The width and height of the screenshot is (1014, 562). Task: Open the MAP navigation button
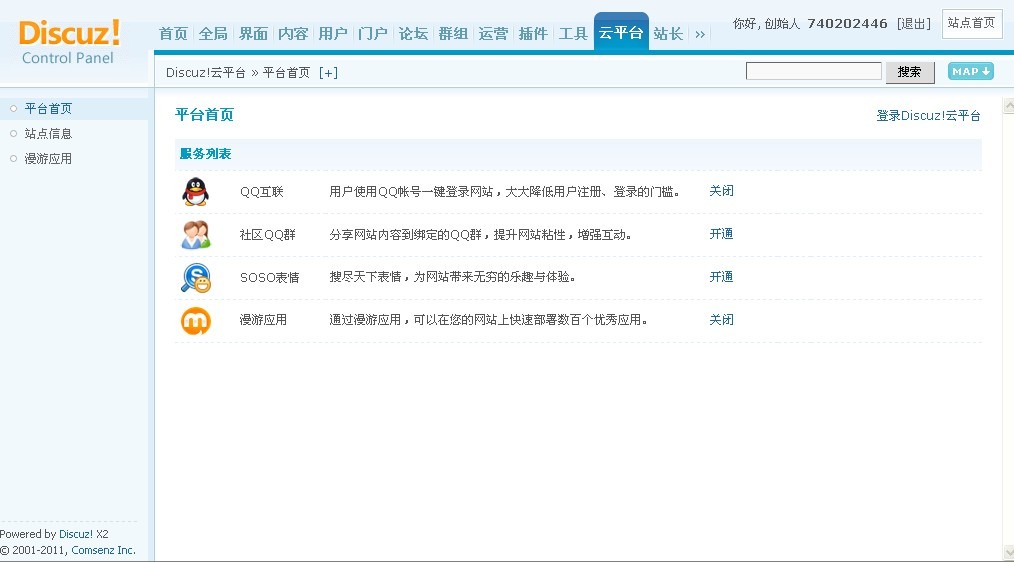pos(971,71)
